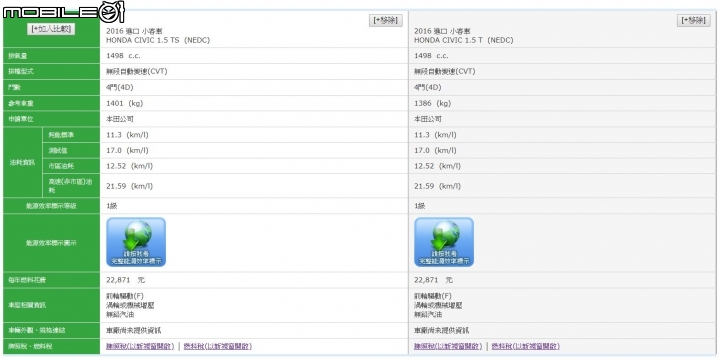Open 牌照稅 link in CIVIC 1.5 T column
720x361 pixels.
pos(448,346)
